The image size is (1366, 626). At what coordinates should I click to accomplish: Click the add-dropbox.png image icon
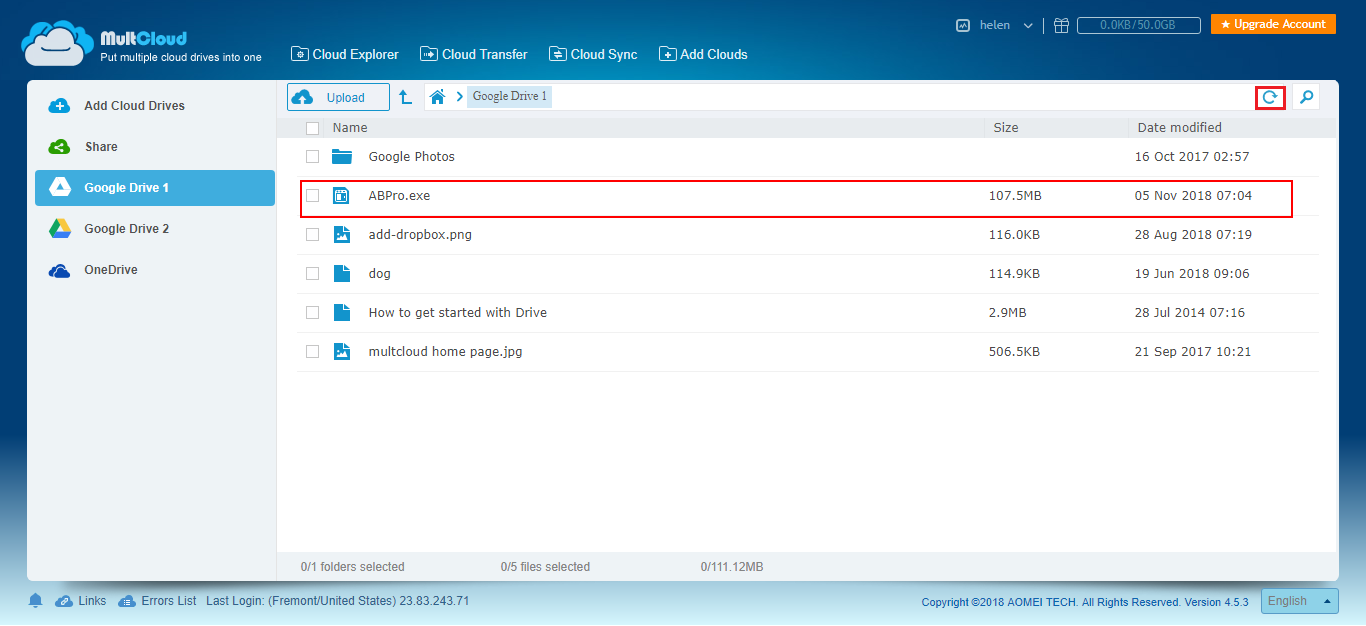342,235
